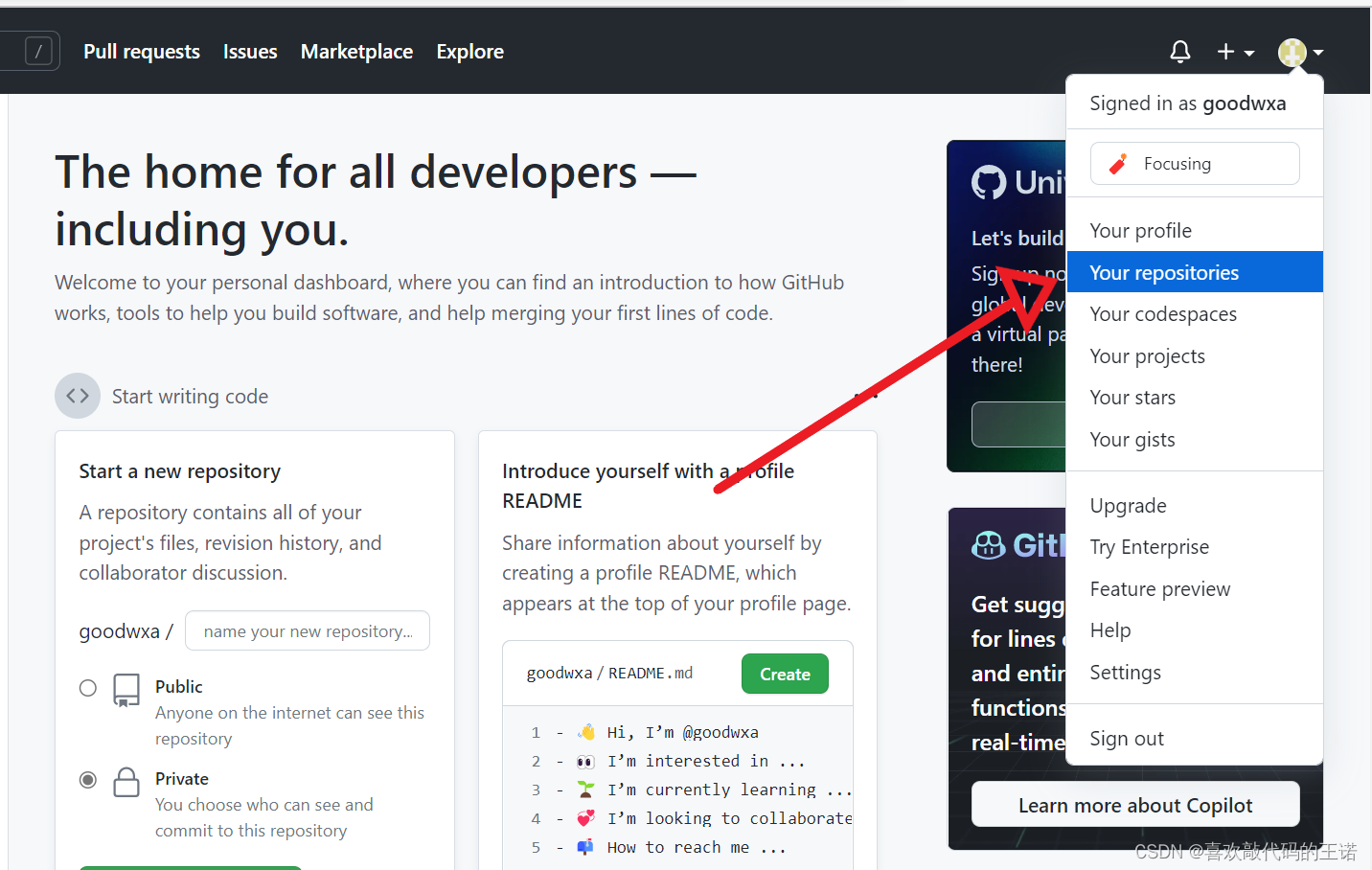Screen dimensions: 1372x870
Task: Click the Focusing status button
Action: click(x=1195, y=163)
